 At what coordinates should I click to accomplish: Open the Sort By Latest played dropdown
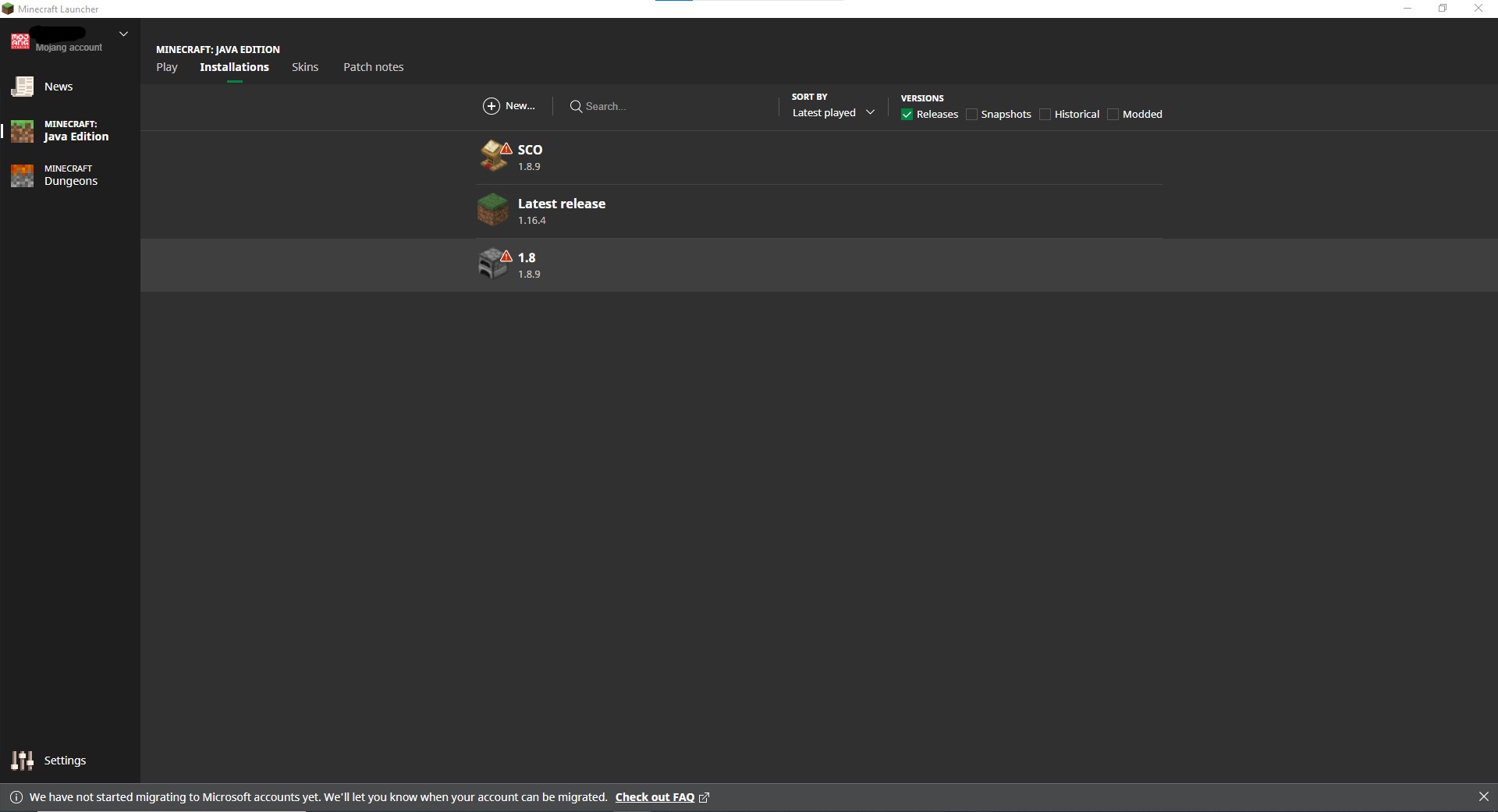pyautogui.click(x=833, y=113)
